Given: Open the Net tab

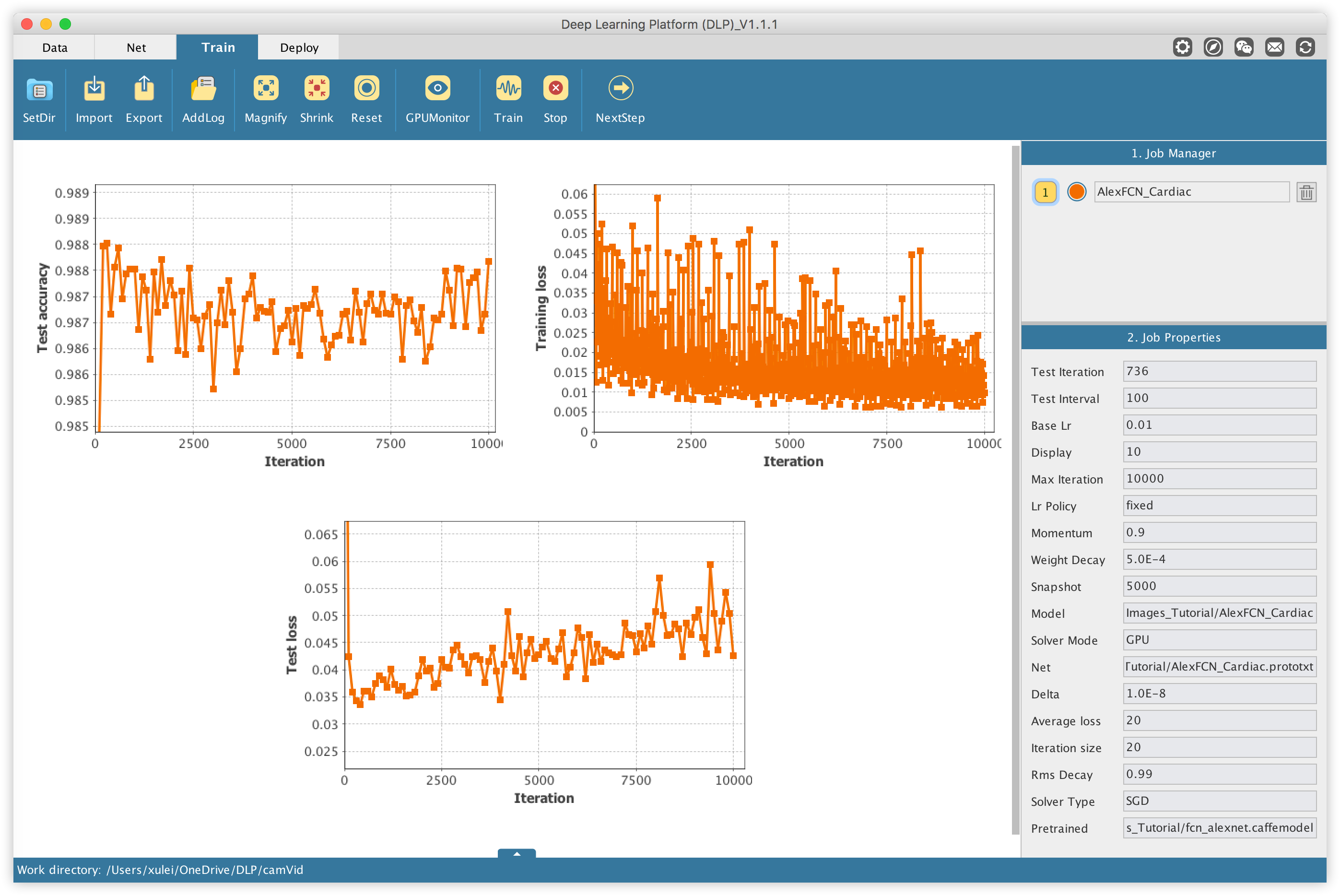Looking at the screenshot, I should pos(136,47).
